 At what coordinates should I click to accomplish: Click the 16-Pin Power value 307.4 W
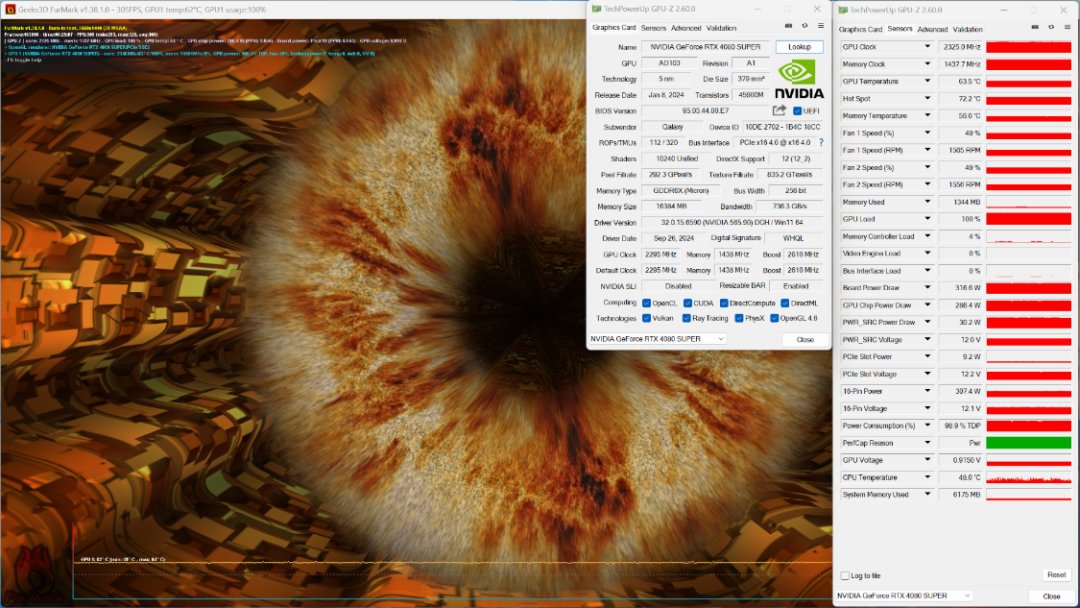[961, 391]
